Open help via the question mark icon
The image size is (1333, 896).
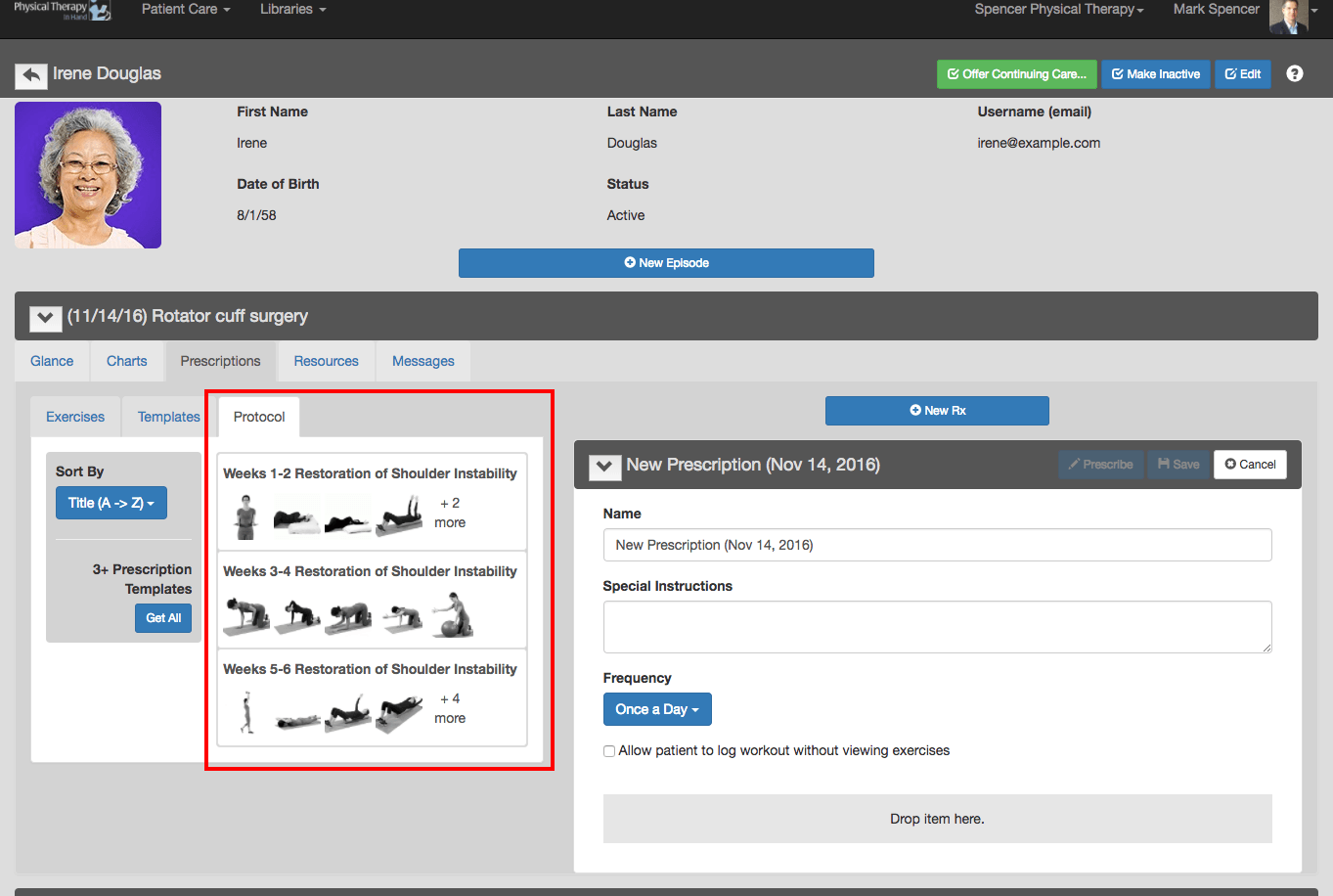(1295, 73)
